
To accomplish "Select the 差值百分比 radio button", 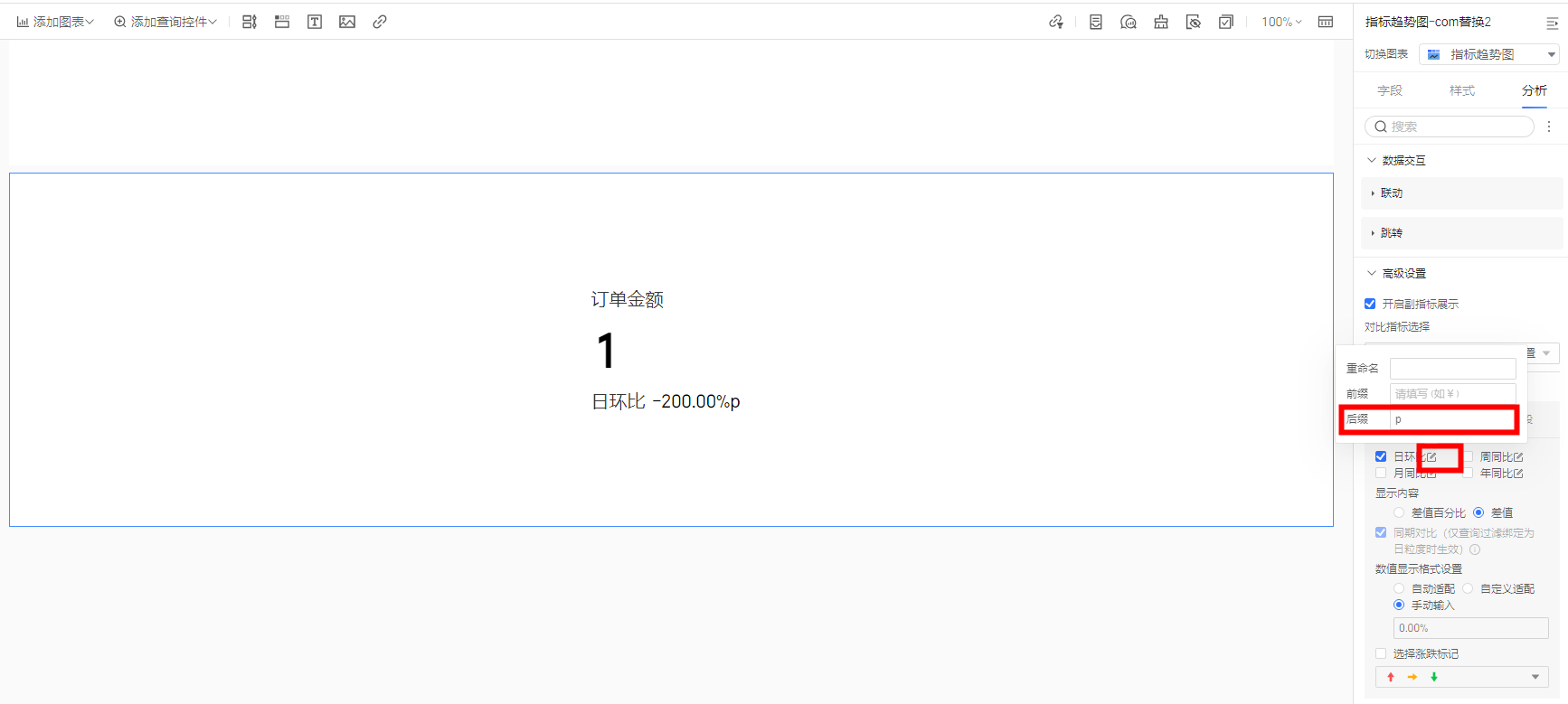I will tap(1399, 512).
